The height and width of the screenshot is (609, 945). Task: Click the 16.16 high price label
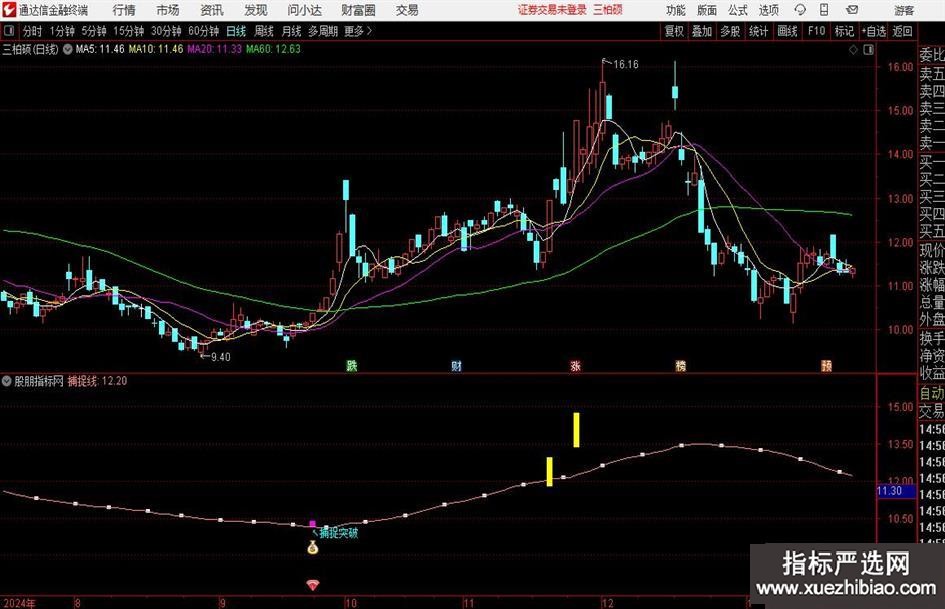[x=626, y=65]
